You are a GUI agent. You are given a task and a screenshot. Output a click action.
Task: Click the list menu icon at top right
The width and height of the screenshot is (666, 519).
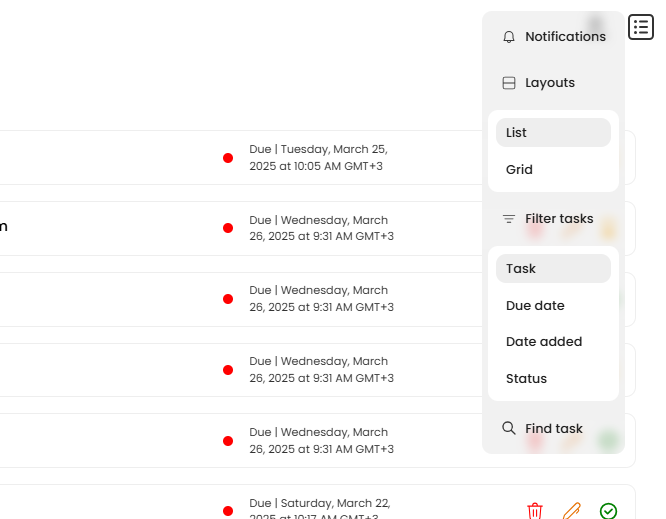click(x=641, y=27)
